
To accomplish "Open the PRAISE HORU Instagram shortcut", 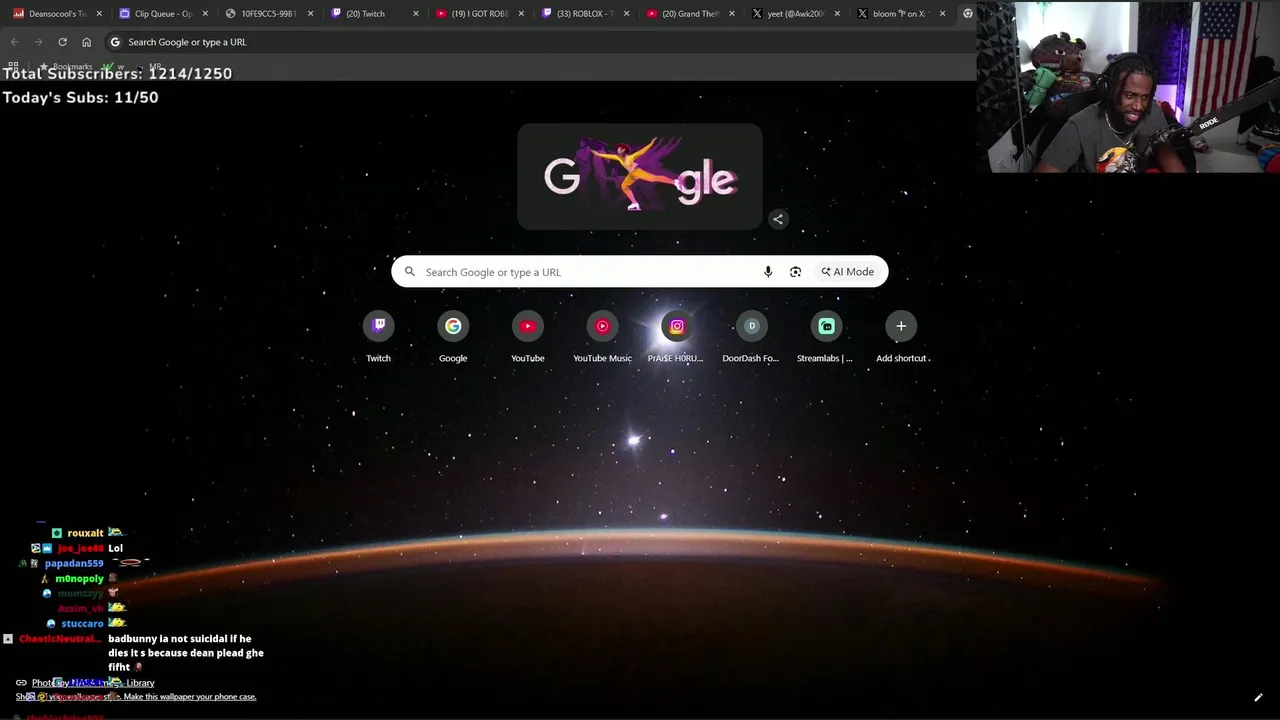I will [677, 337].
